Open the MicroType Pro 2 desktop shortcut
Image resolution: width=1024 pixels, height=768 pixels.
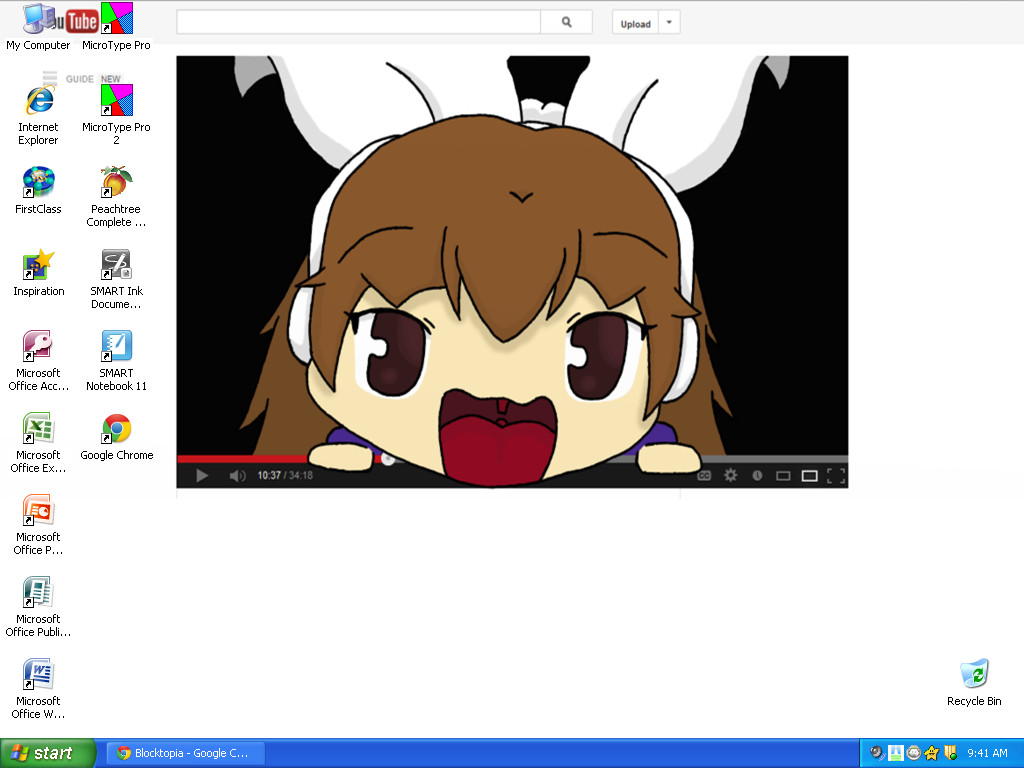[116, 116]
